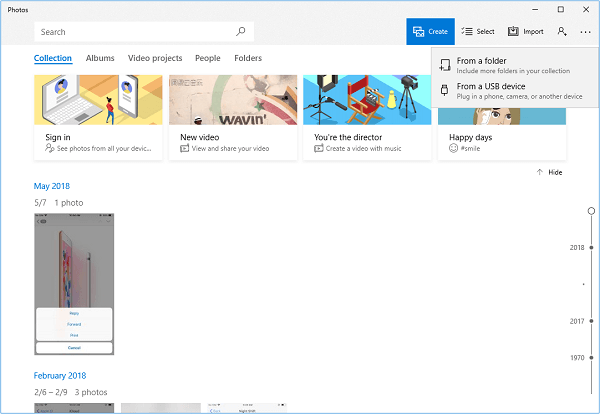This screenshot has height=414, width=600.
Task: Switch to the Albums tab
Action: 100,59
